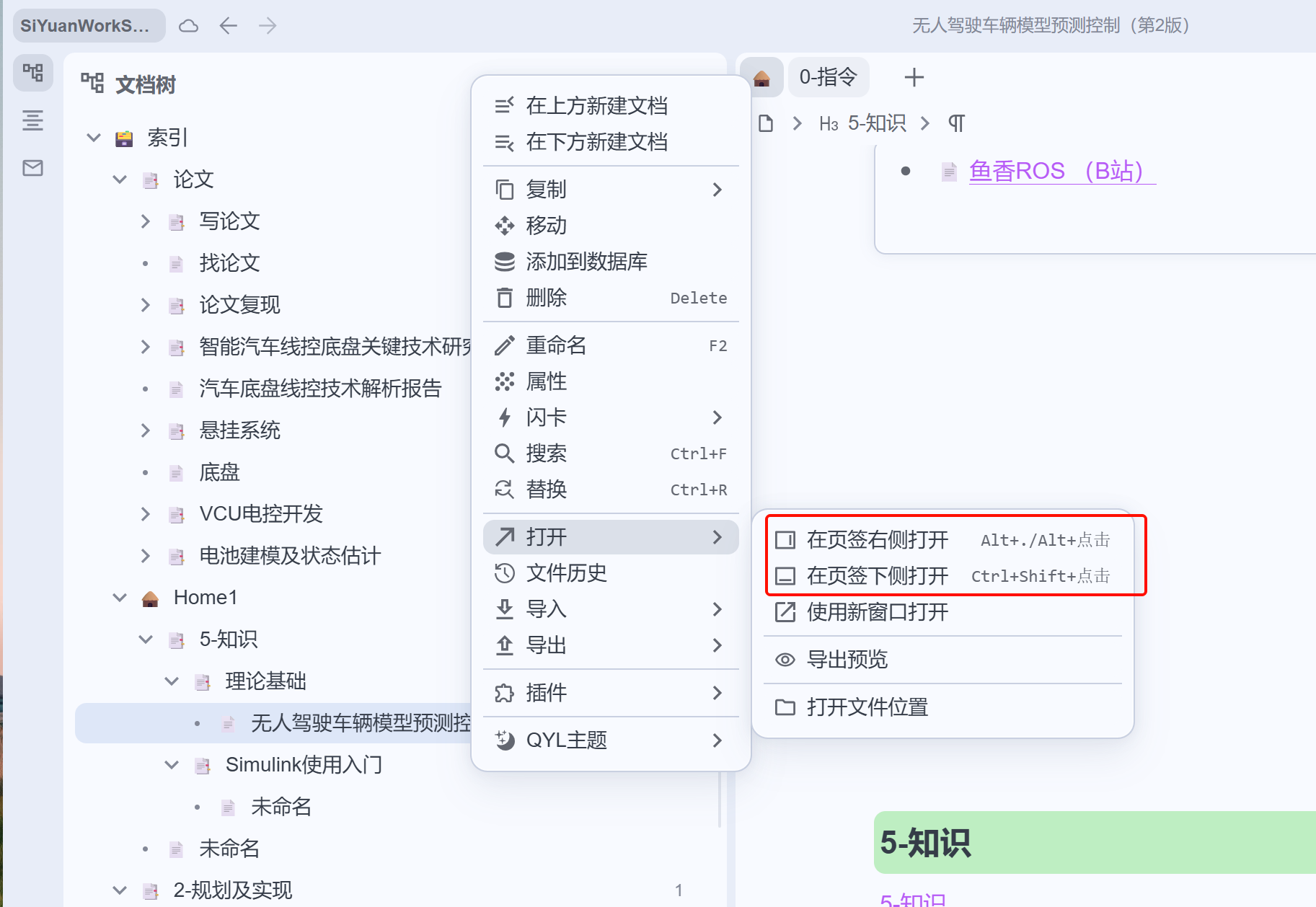Collapse the 2-规划及实现 node

[x=120, y=890]
